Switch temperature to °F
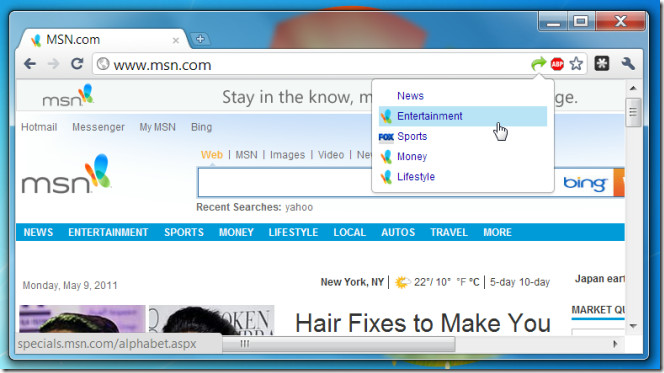 [x=461, y=282]
